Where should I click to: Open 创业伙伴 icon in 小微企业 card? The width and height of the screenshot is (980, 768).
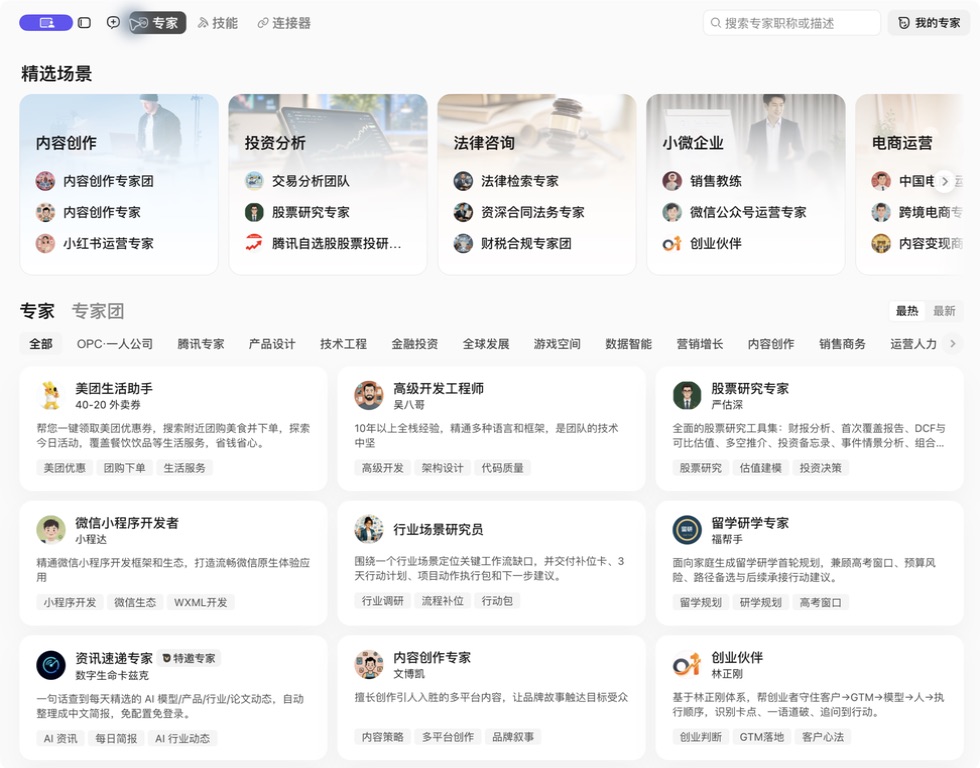672,244
